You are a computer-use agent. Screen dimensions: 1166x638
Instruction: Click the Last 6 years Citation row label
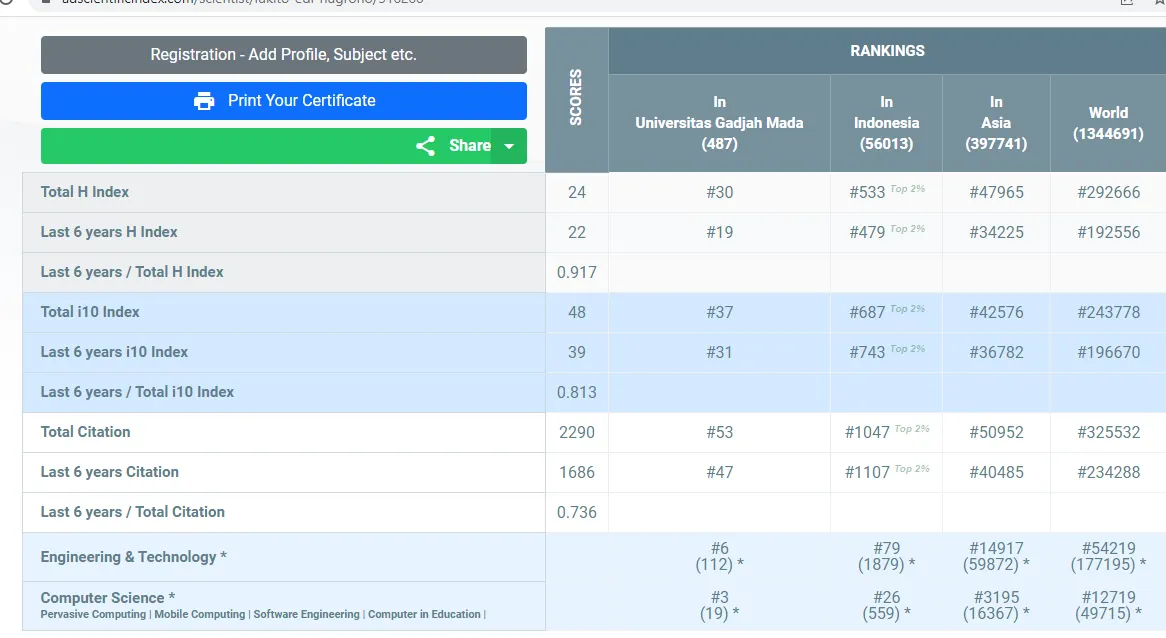pos(110,472)
